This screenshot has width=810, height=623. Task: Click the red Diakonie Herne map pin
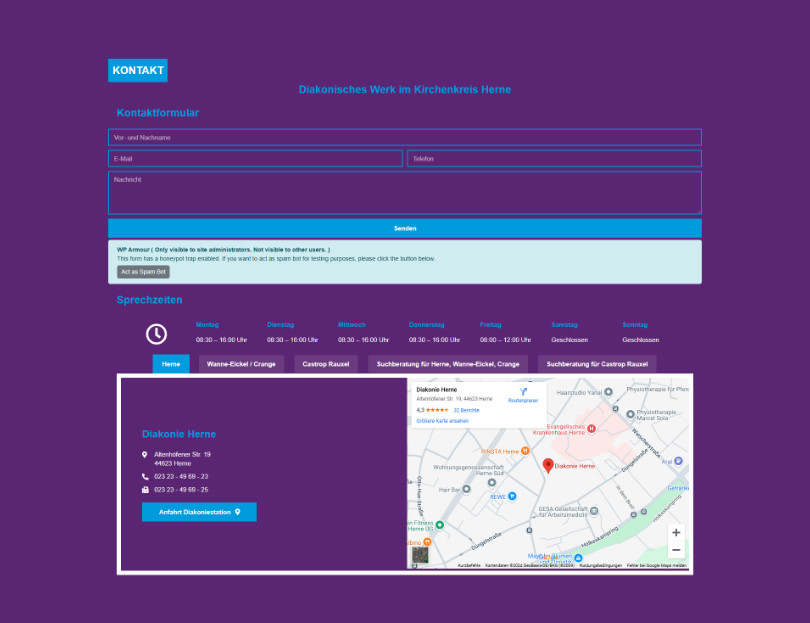[x=547, y=464]
